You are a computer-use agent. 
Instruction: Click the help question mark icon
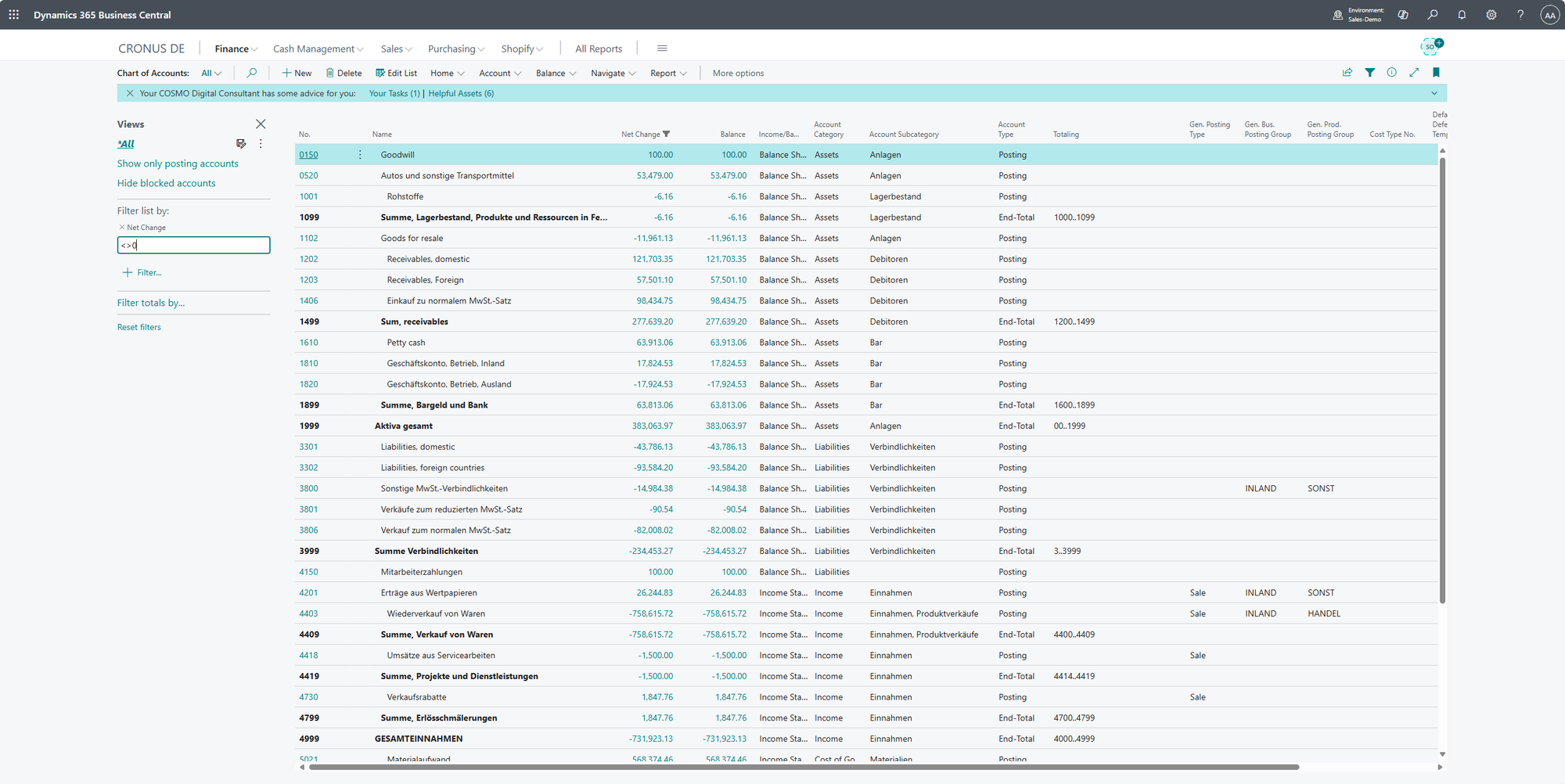tap(1520, 15)
